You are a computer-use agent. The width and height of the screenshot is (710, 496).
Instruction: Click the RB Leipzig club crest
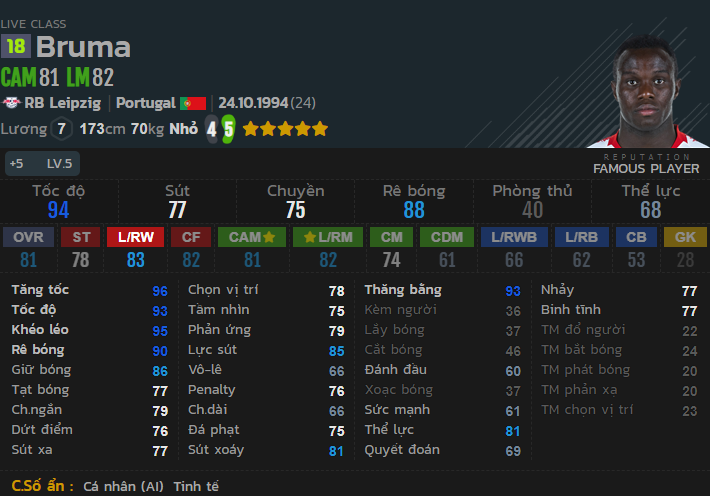click(12, 103)
